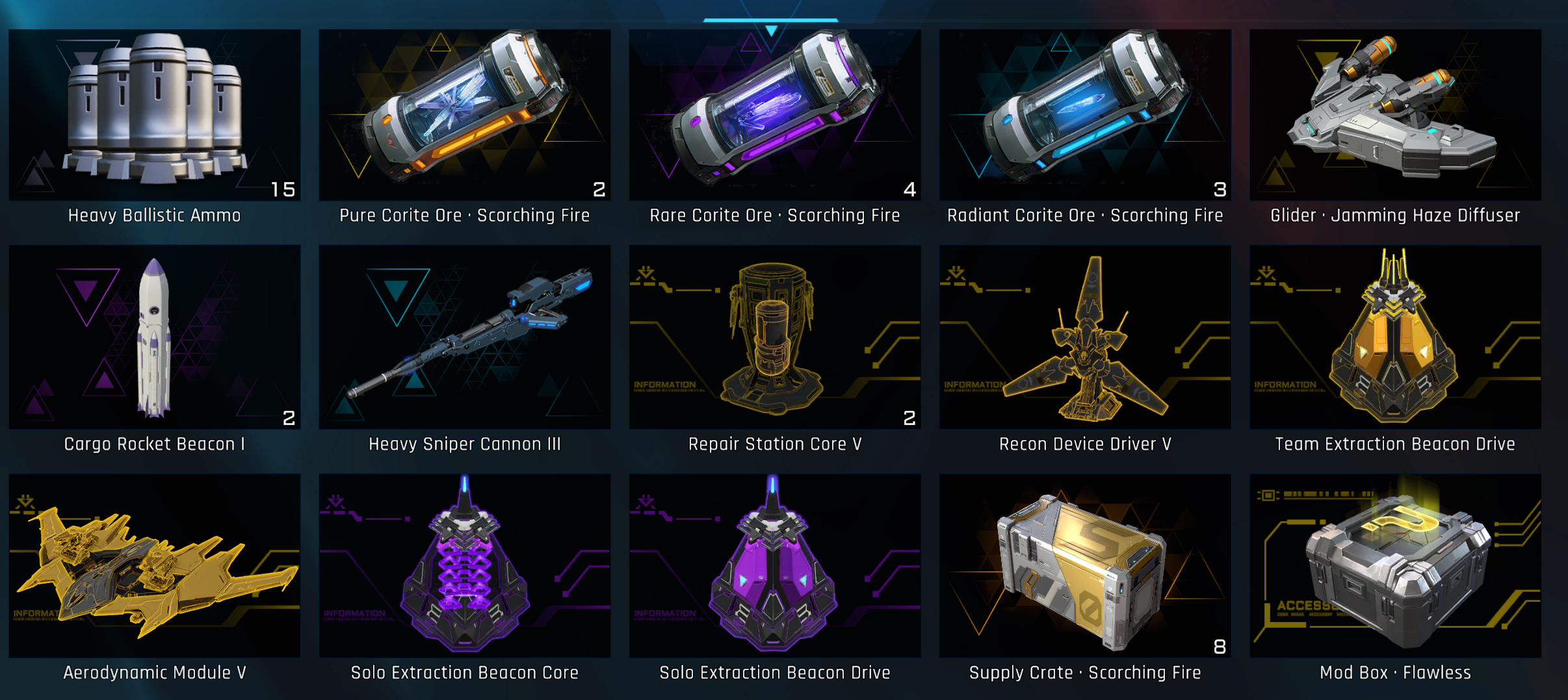Viewport: 1568px width, 700px height.
Task: Open Pure Corite Ore Scorching Fire canister
Action: [465, 115]
